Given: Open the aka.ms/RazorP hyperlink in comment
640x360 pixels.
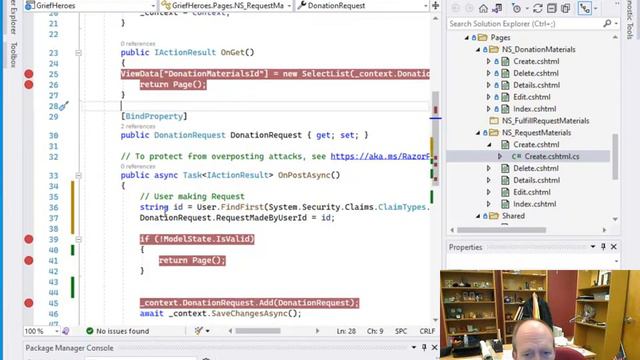Looking at the screenshot, I should pyautogui.click(x=380, y=156).
